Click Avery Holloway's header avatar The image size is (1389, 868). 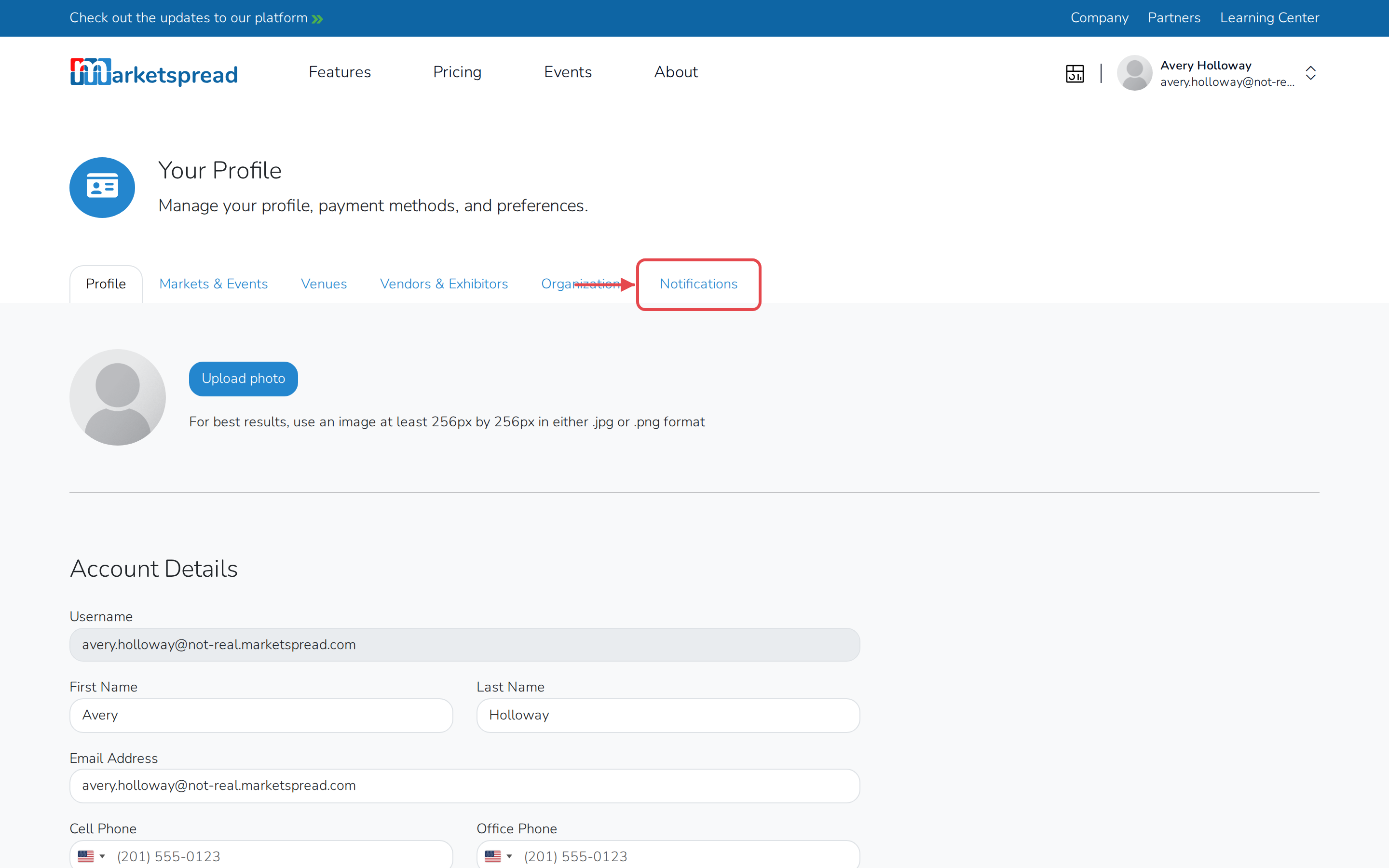tap(1134, 73)
